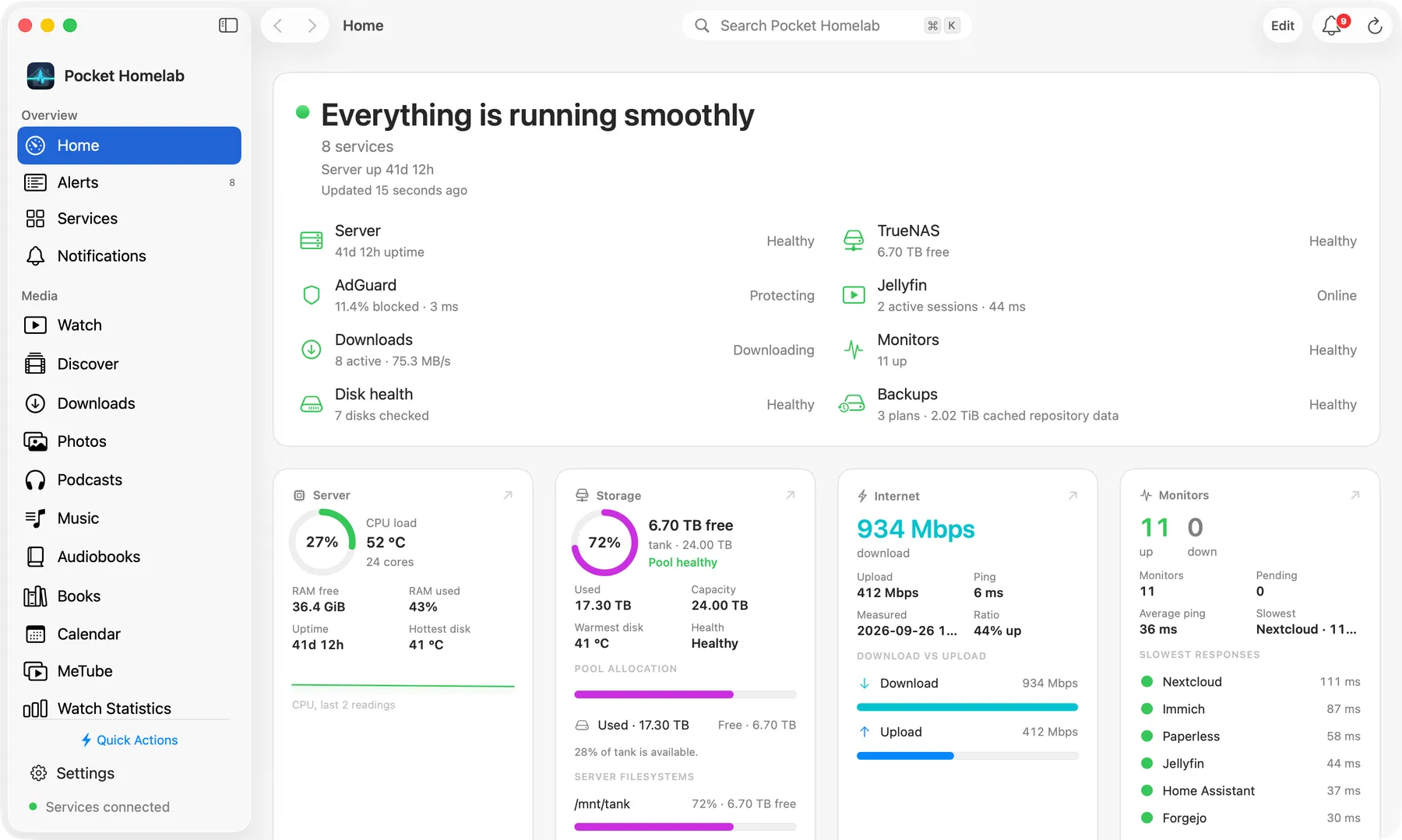Click the refresh icon in the toolbar
1402x840 pixels.
(x=1375, y=26)
